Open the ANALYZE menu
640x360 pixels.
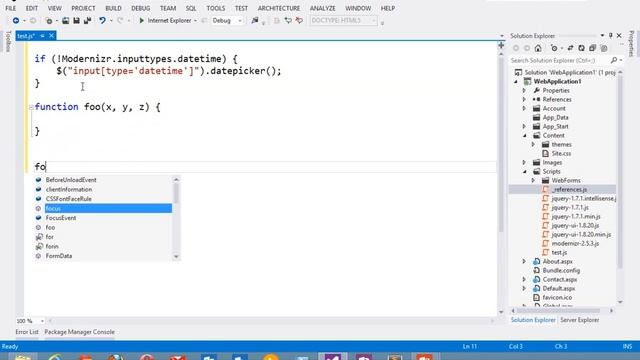coord(322,8)
